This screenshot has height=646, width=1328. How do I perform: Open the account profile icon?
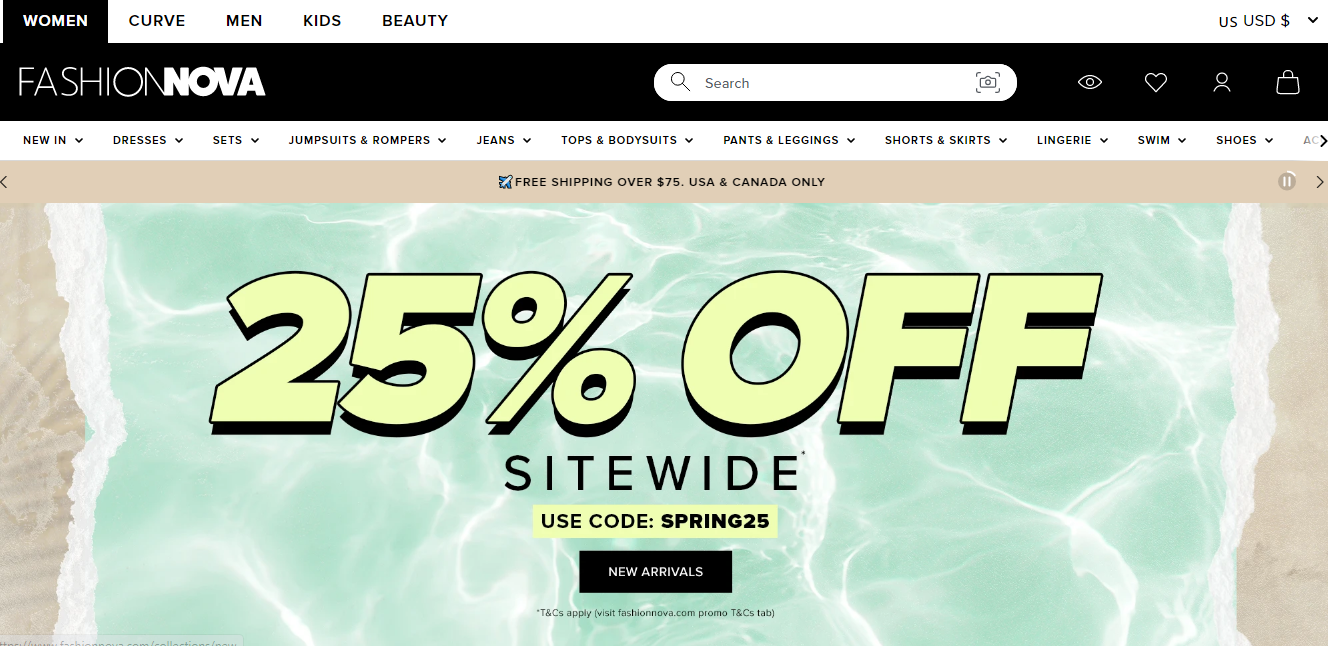(x=1222, y=83)
